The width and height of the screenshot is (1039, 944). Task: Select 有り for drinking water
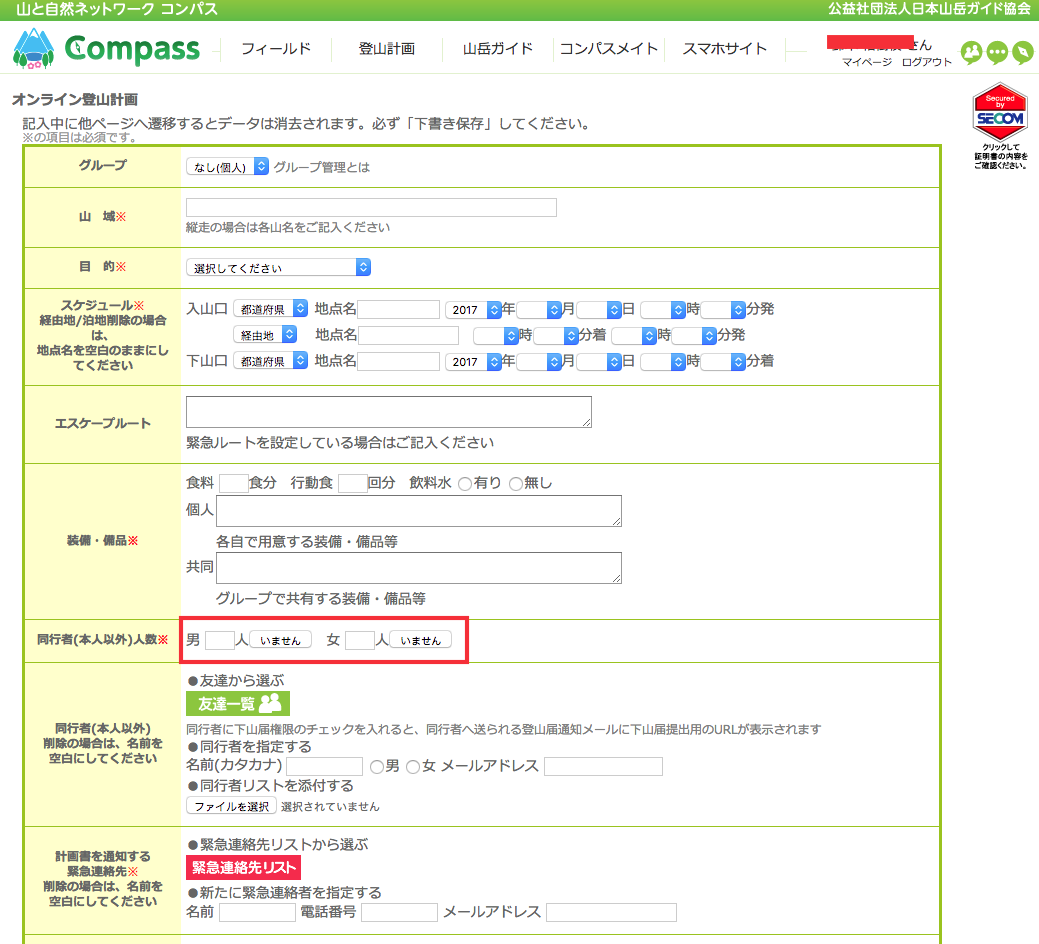pyautogui.click(x=465, y=484)
